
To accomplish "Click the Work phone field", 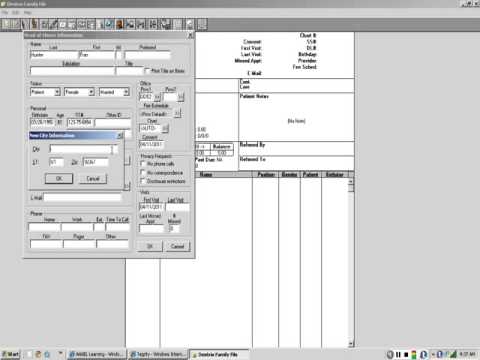I will click(x=77, y=228).
